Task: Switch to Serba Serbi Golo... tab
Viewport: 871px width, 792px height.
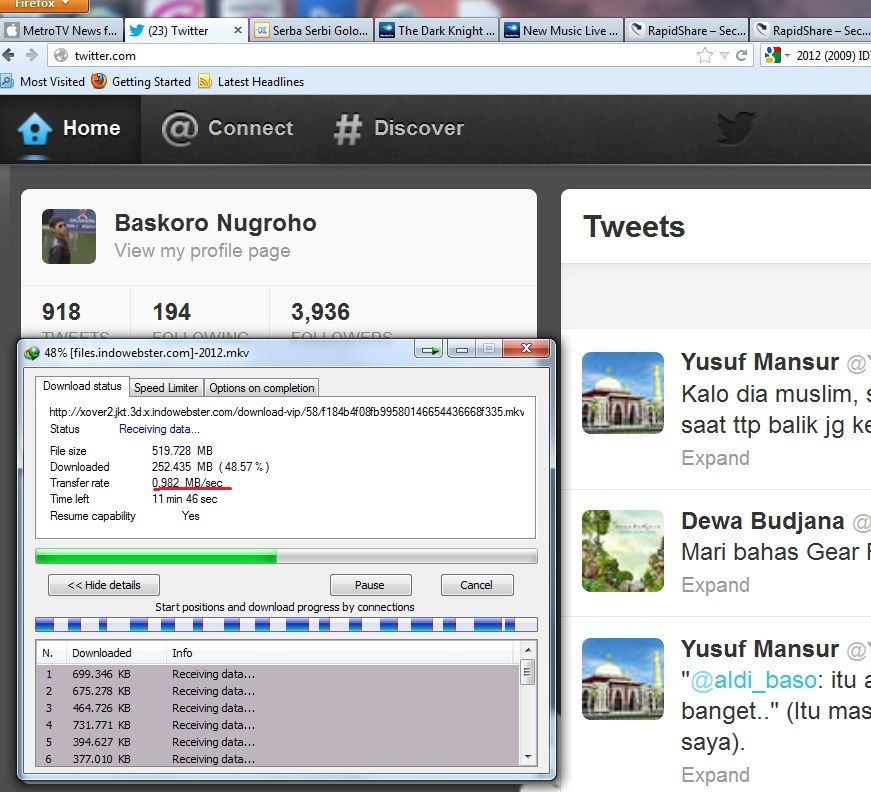Action: [x=312, y=31]
